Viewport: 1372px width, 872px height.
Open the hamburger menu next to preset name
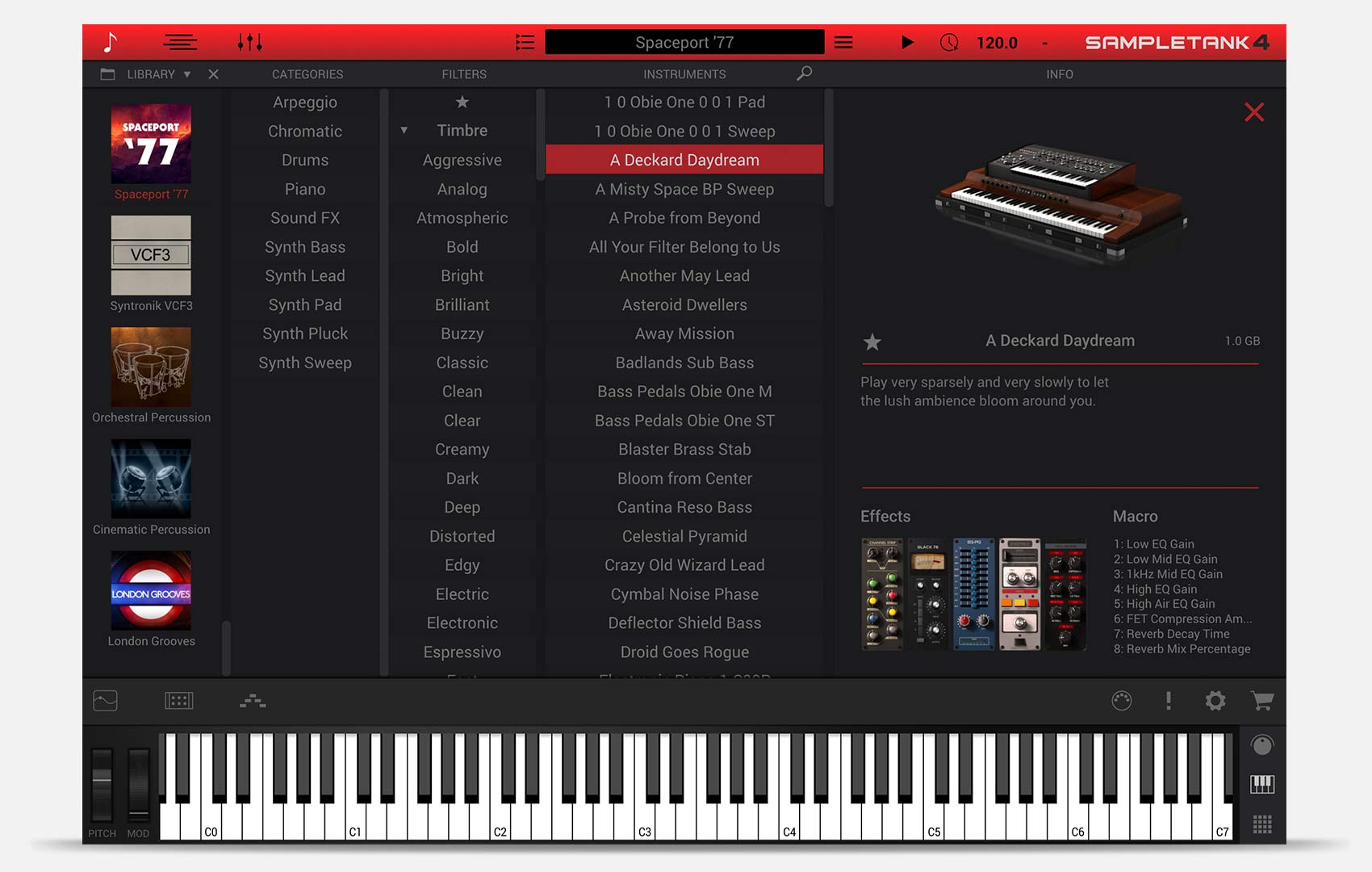point(843,42)
